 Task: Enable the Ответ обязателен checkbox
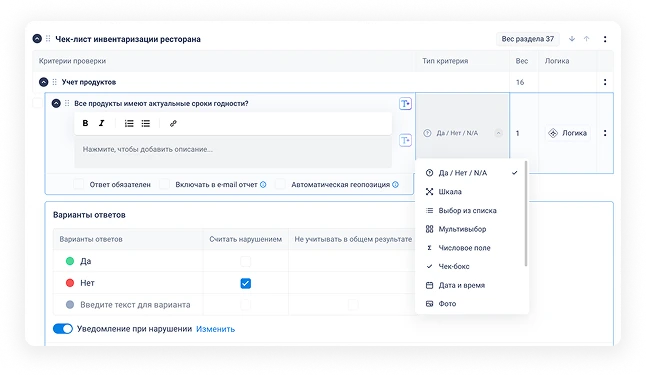click(79, 184)
